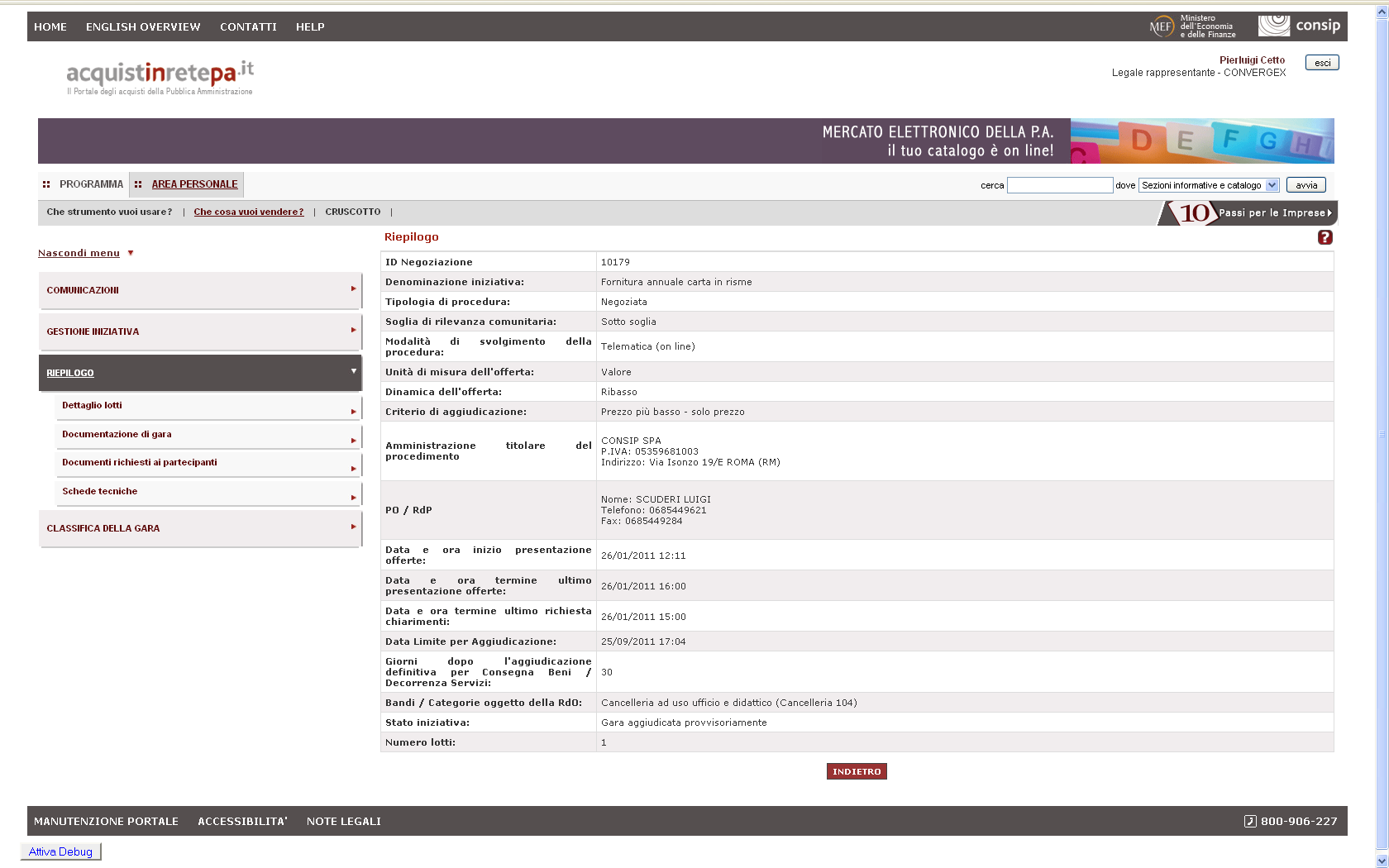Go to HOME in the top bar

(50, 26)
